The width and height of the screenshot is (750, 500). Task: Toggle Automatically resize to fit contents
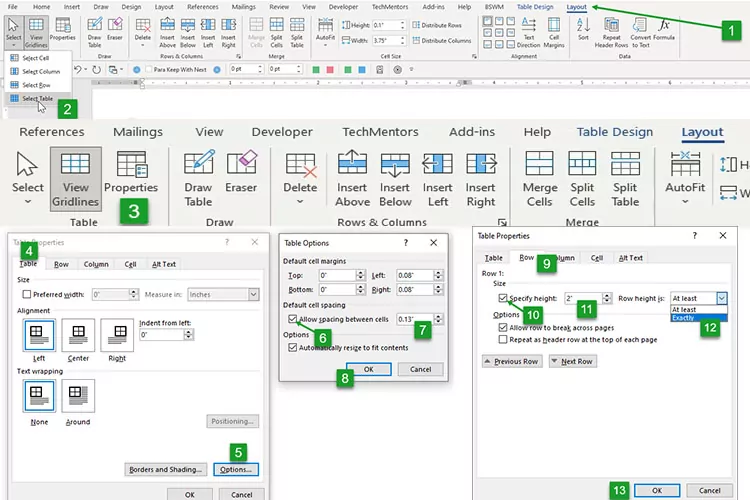pyautogui.click(x=292, y=348)
